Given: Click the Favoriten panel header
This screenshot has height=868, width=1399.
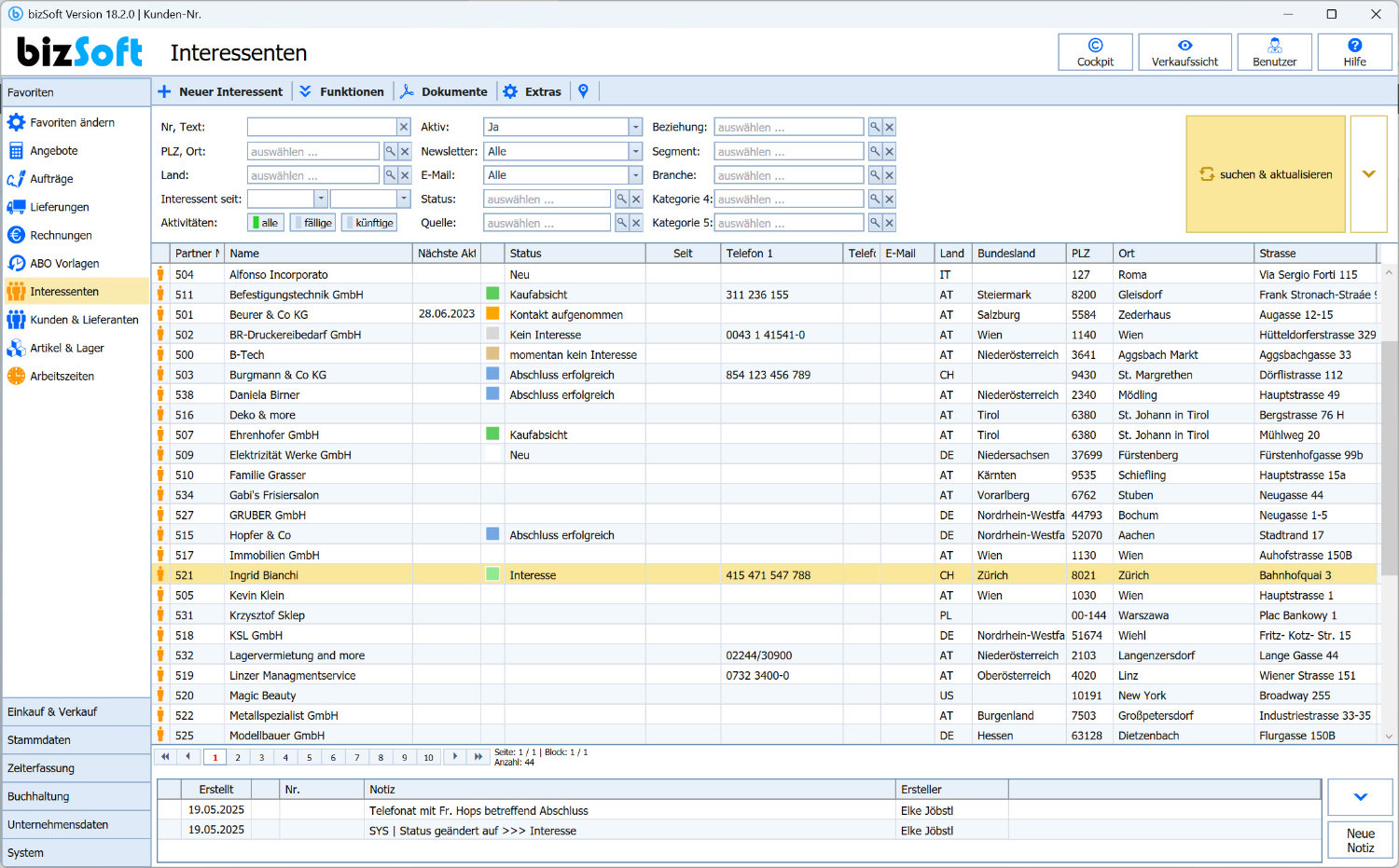Looking at the screenshot, I should [x=76, y=92].
